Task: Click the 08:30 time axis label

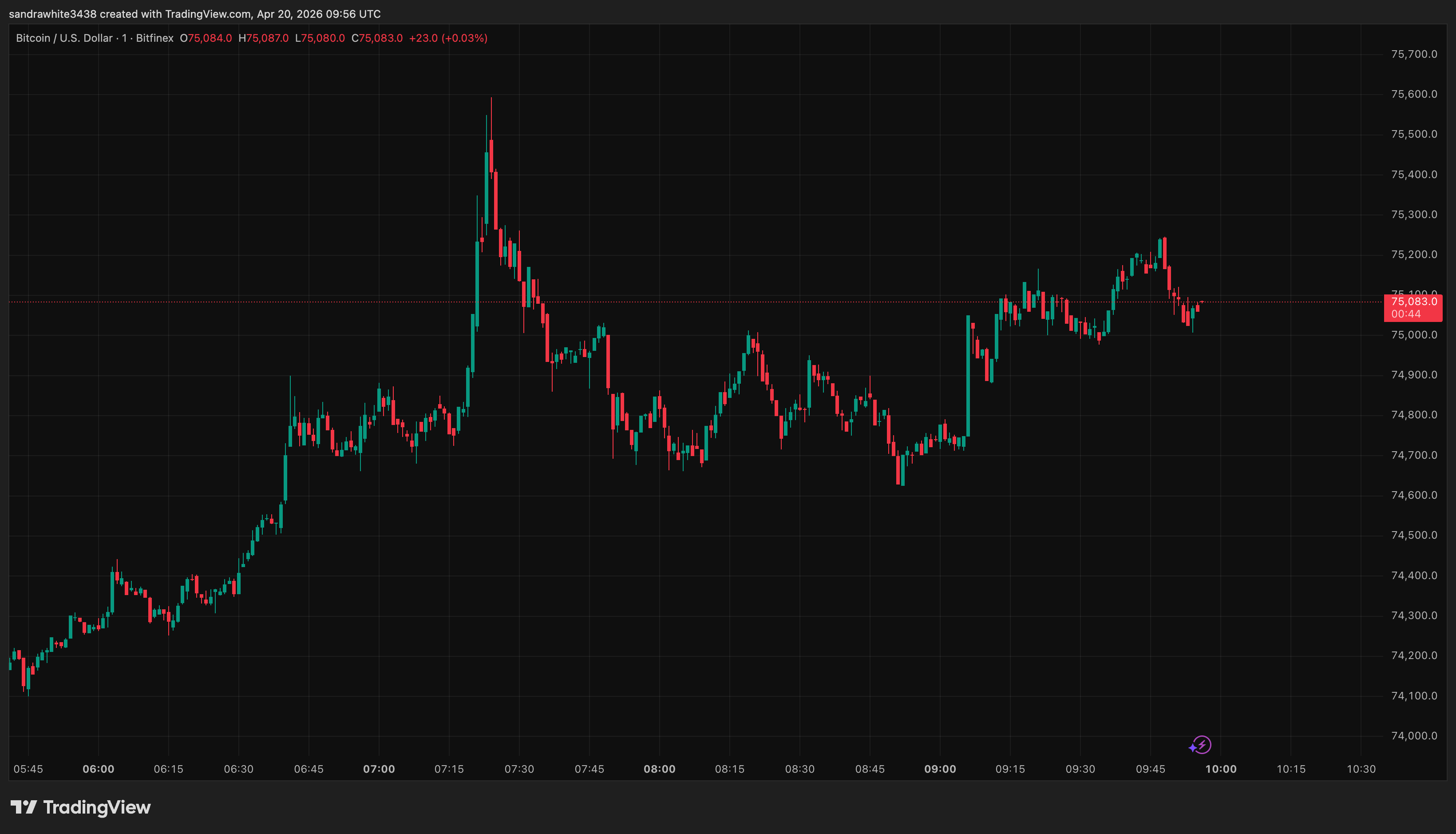Action: (x=800, y=769)
